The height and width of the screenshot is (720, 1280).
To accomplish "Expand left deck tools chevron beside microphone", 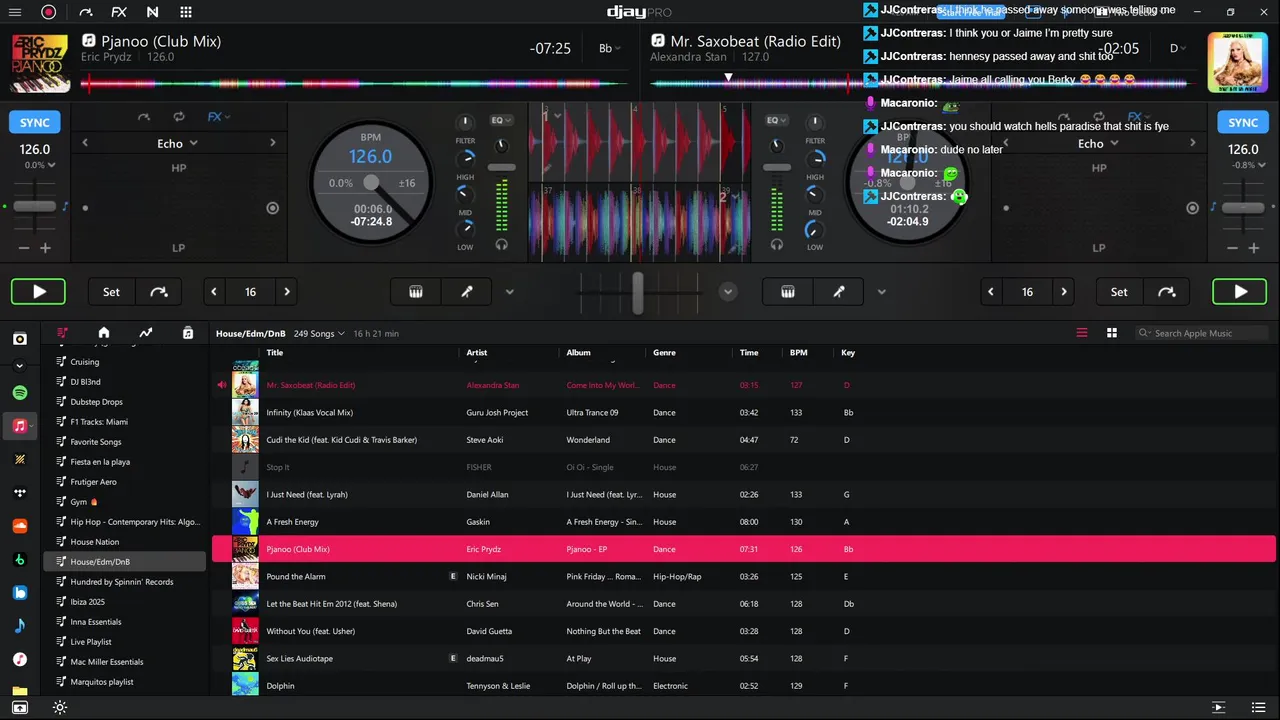I will [x=509, y=292].
